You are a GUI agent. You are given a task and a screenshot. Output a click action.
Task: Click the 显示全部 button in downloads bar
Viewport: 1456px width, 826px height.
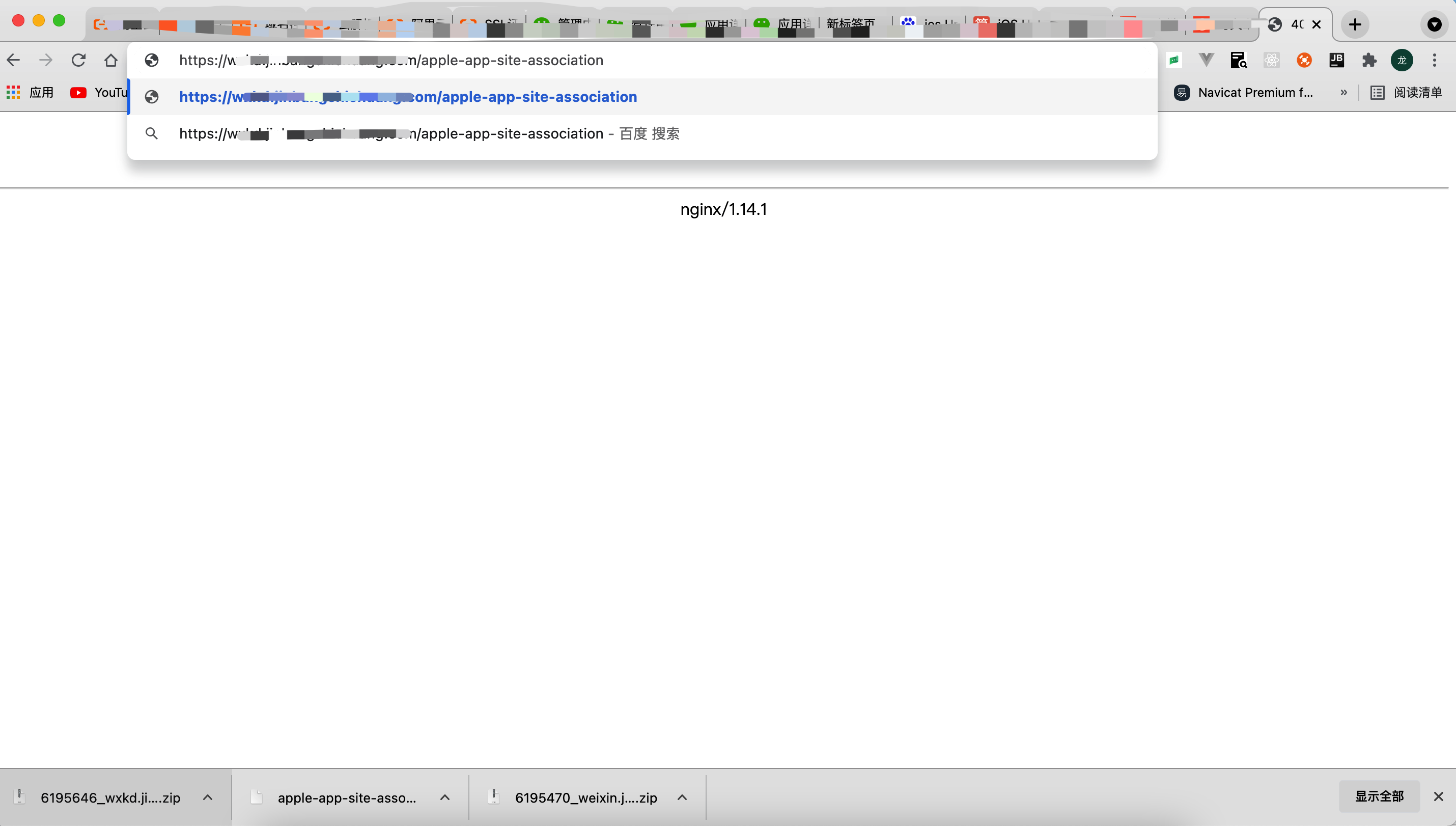click(x=1379, y=796)
